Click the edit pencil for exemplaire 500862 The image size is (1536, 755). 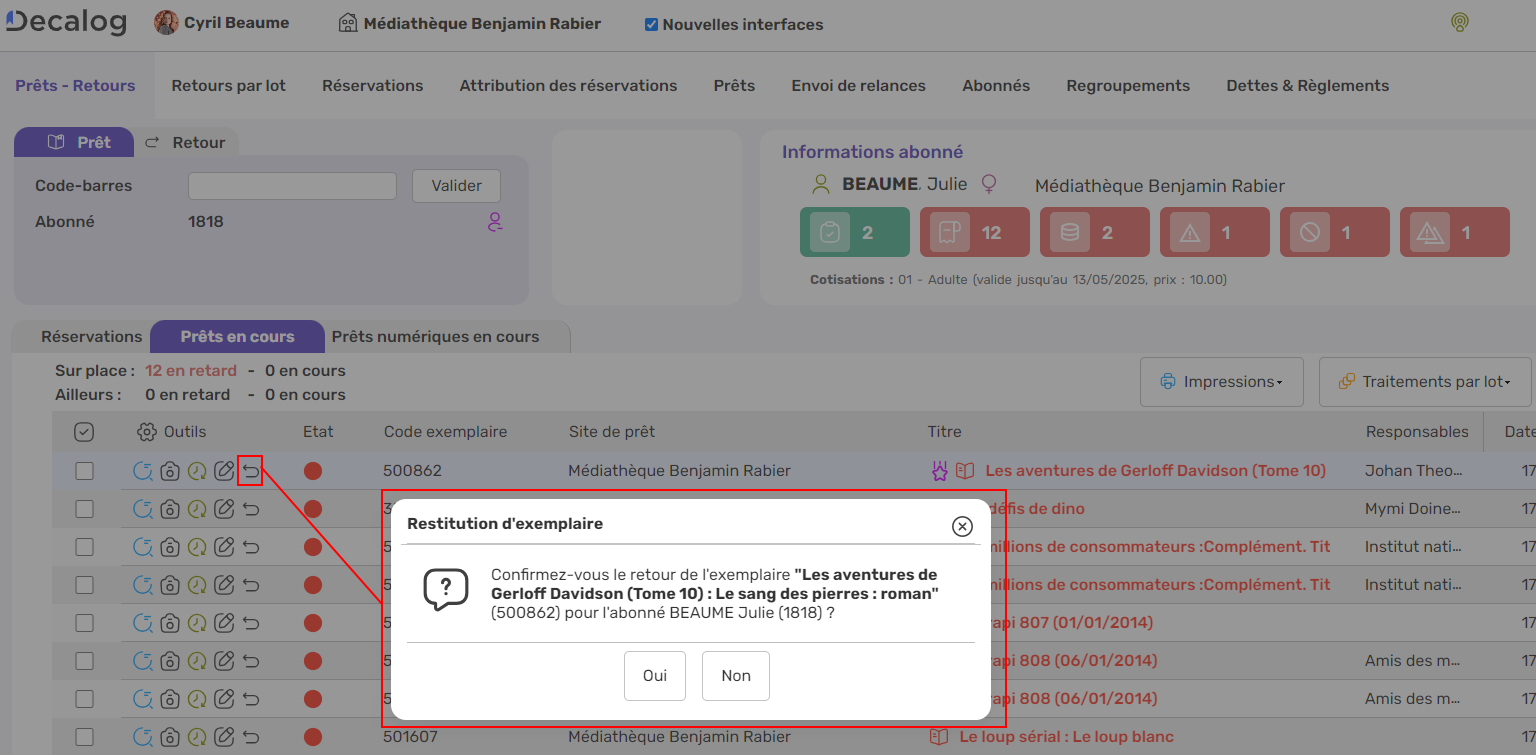tap(224, 470)
